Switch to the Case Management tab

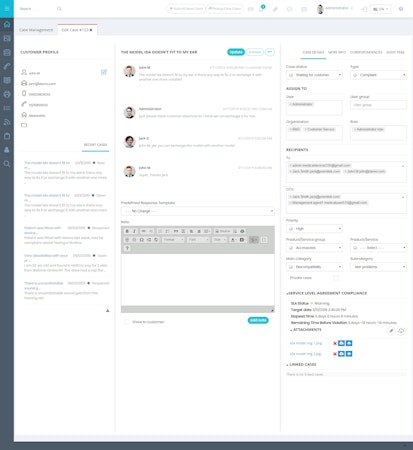(x=36, y=30)
